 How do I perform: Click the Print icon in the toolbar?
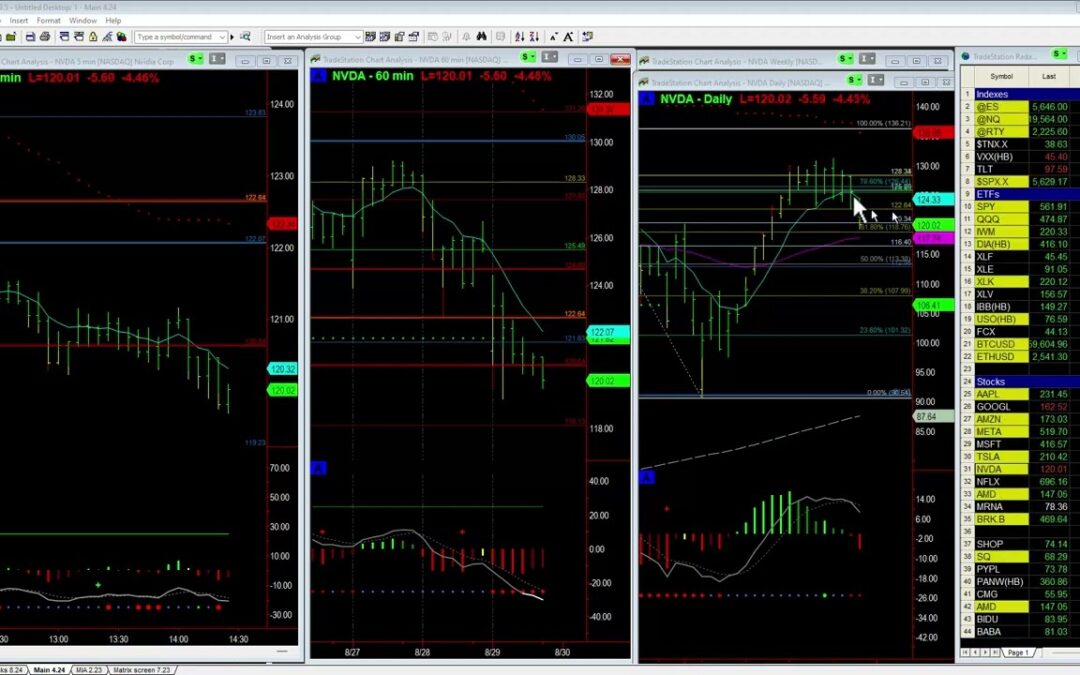pyautogui.click(x=46, y=37)
